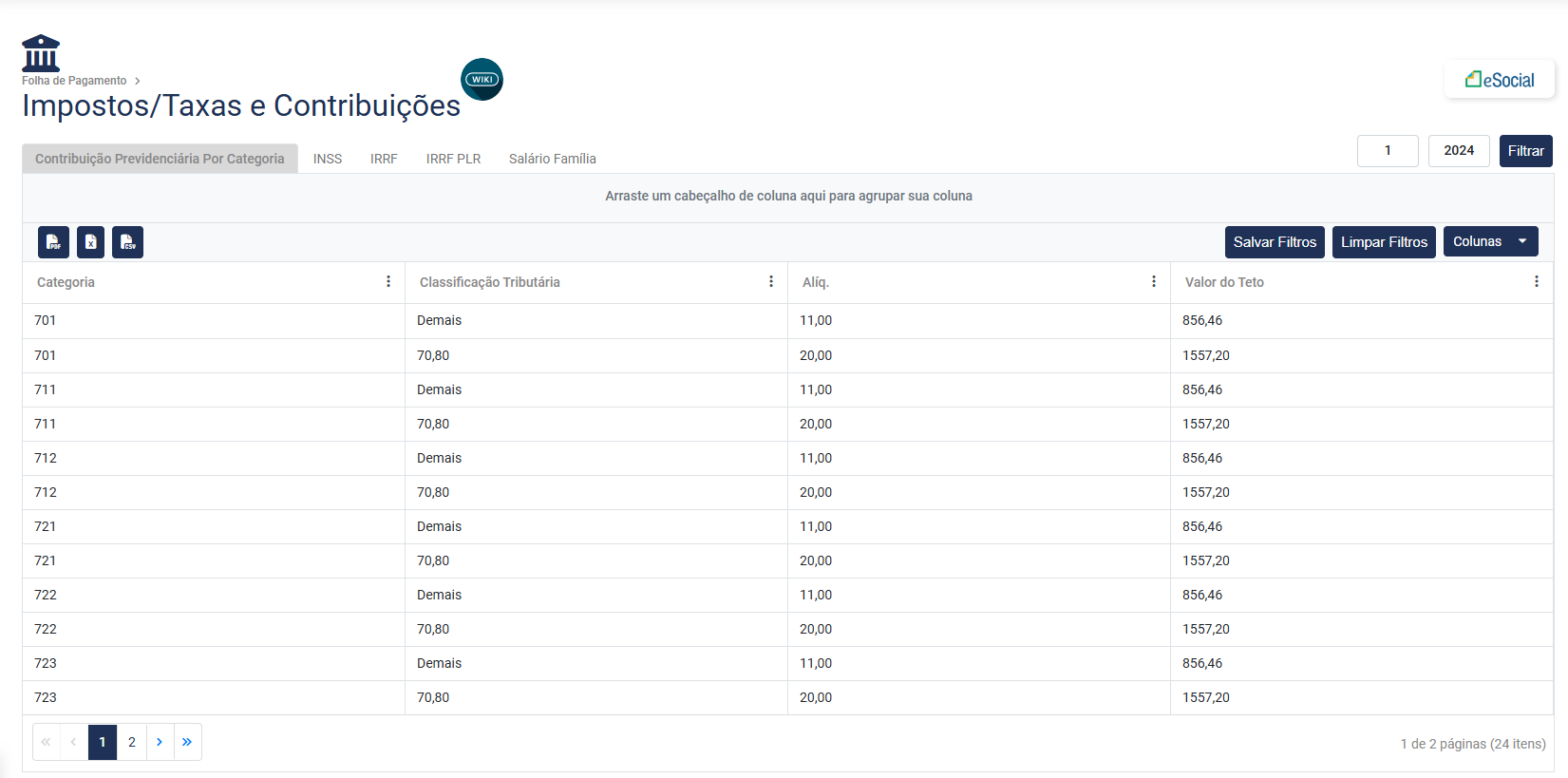Select the Salário Família tab
Screen dimensions: 1568x778
pyautogui.click(x=552, y=159)
